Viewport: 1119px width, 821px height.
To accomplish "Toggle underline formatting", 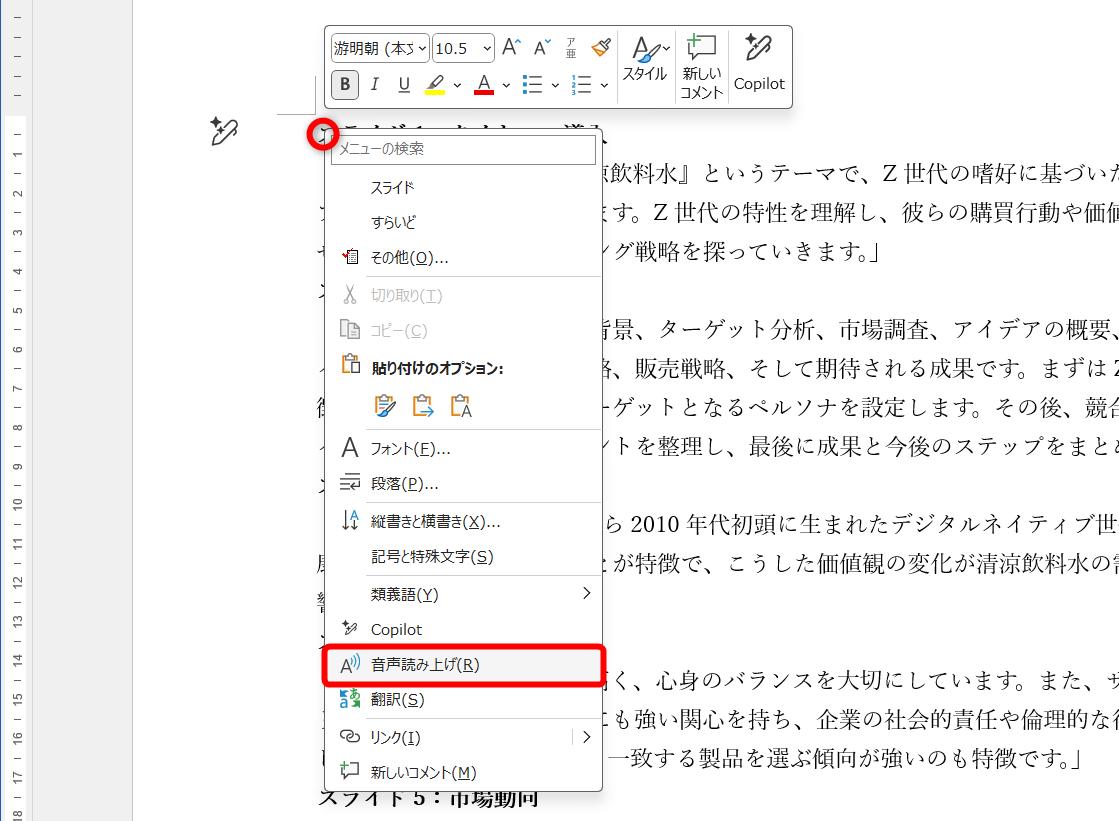I will click(402, 85).
